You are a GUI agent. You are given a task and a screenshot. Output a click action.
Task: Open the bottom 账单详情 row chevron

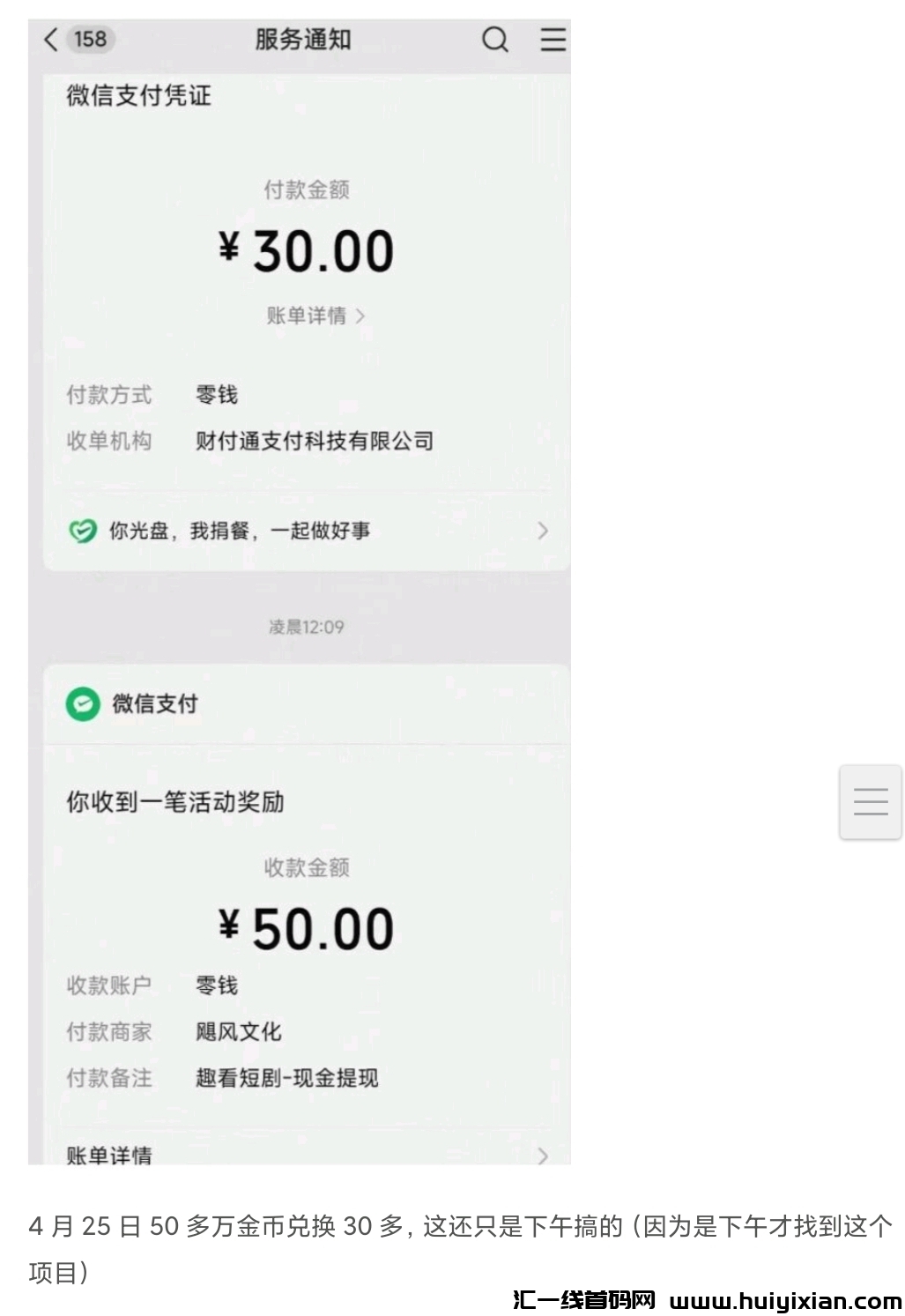pos(542,1155)
